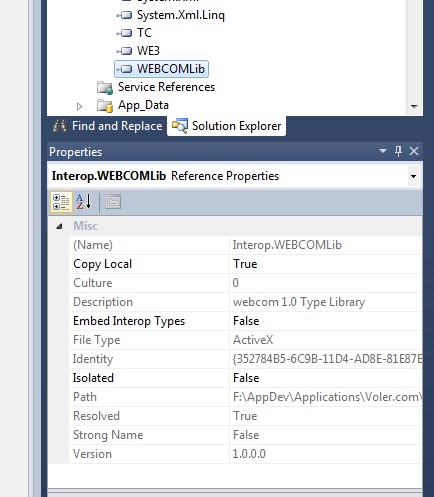
Task: Click the pin auto-hide icon in Properties
Action: tap(398, 152)
